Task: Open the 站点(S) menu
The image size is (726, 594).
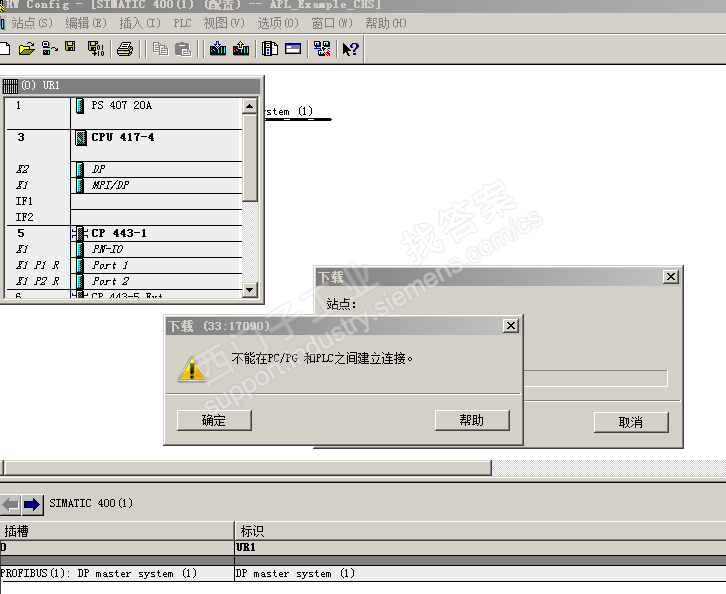Action: 31,23
